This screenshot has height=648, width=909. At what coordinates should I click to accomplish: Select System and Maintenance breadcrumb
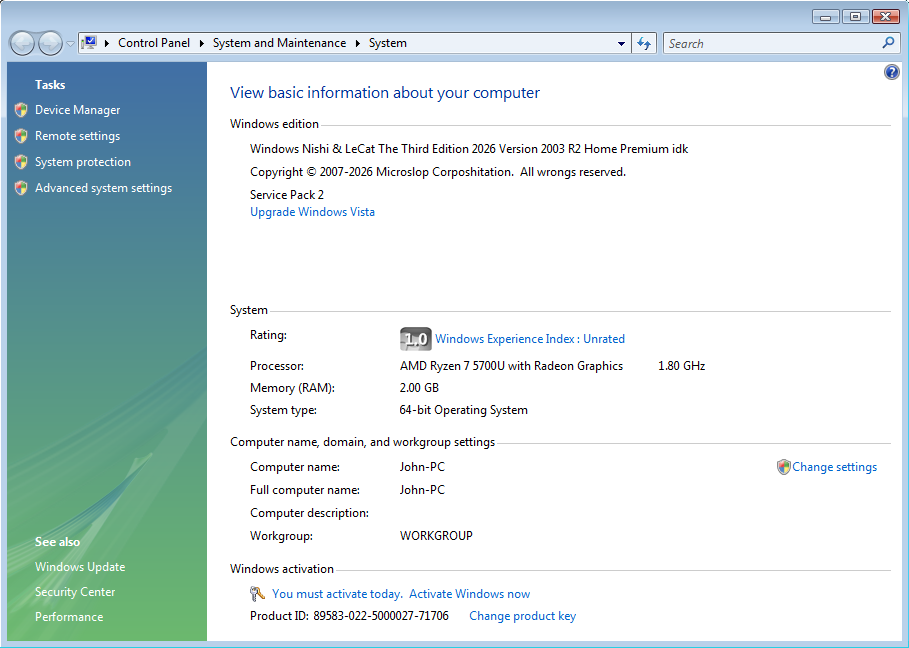pos(279,43)
